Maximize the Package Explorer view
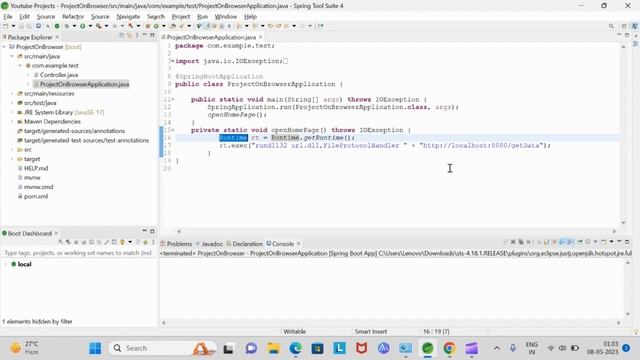This screenshot has width=640, height=360. coord(152,36)
